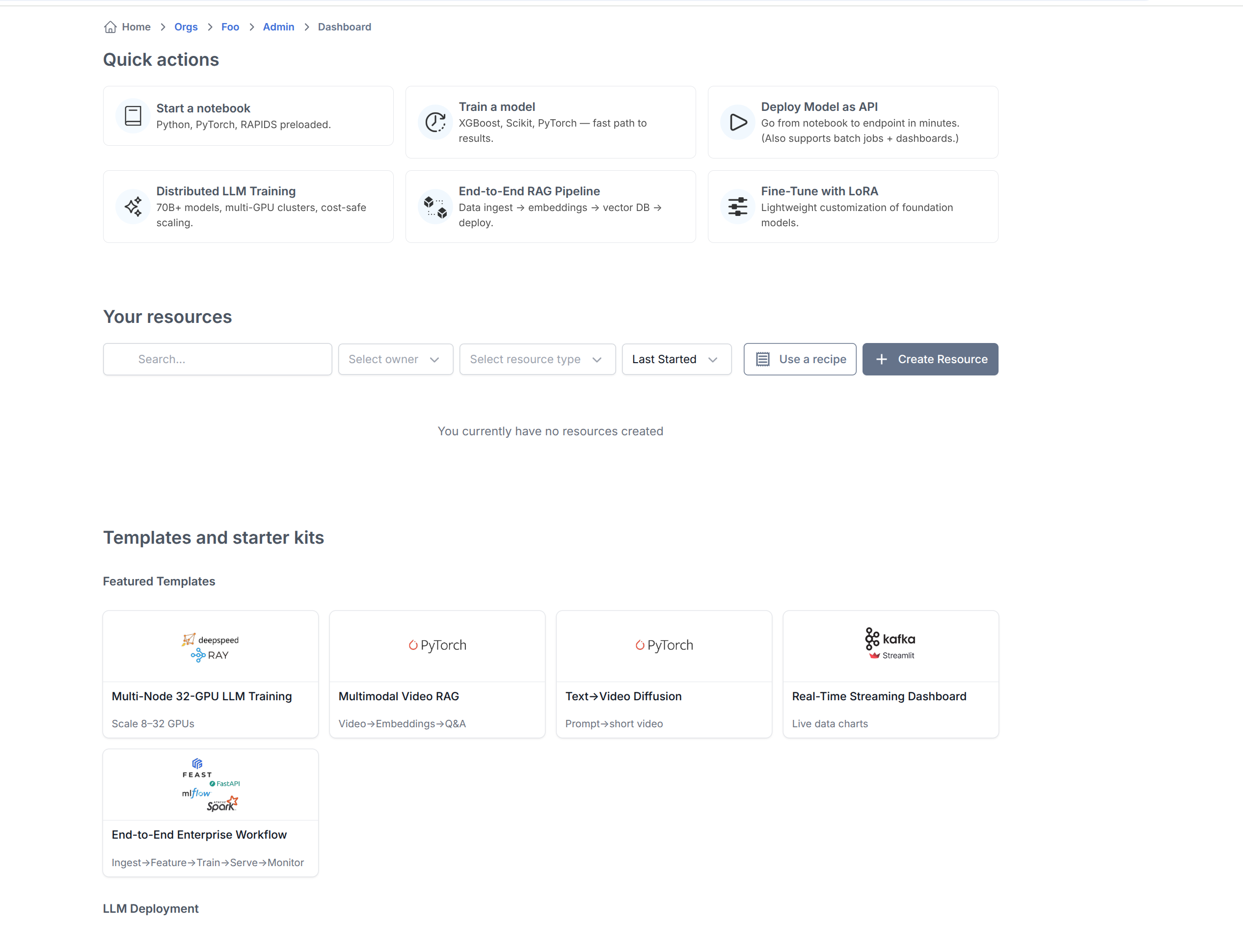Focus the resources Search field
The width and height of the screenshot is (1243, 952).
[217, 359]
